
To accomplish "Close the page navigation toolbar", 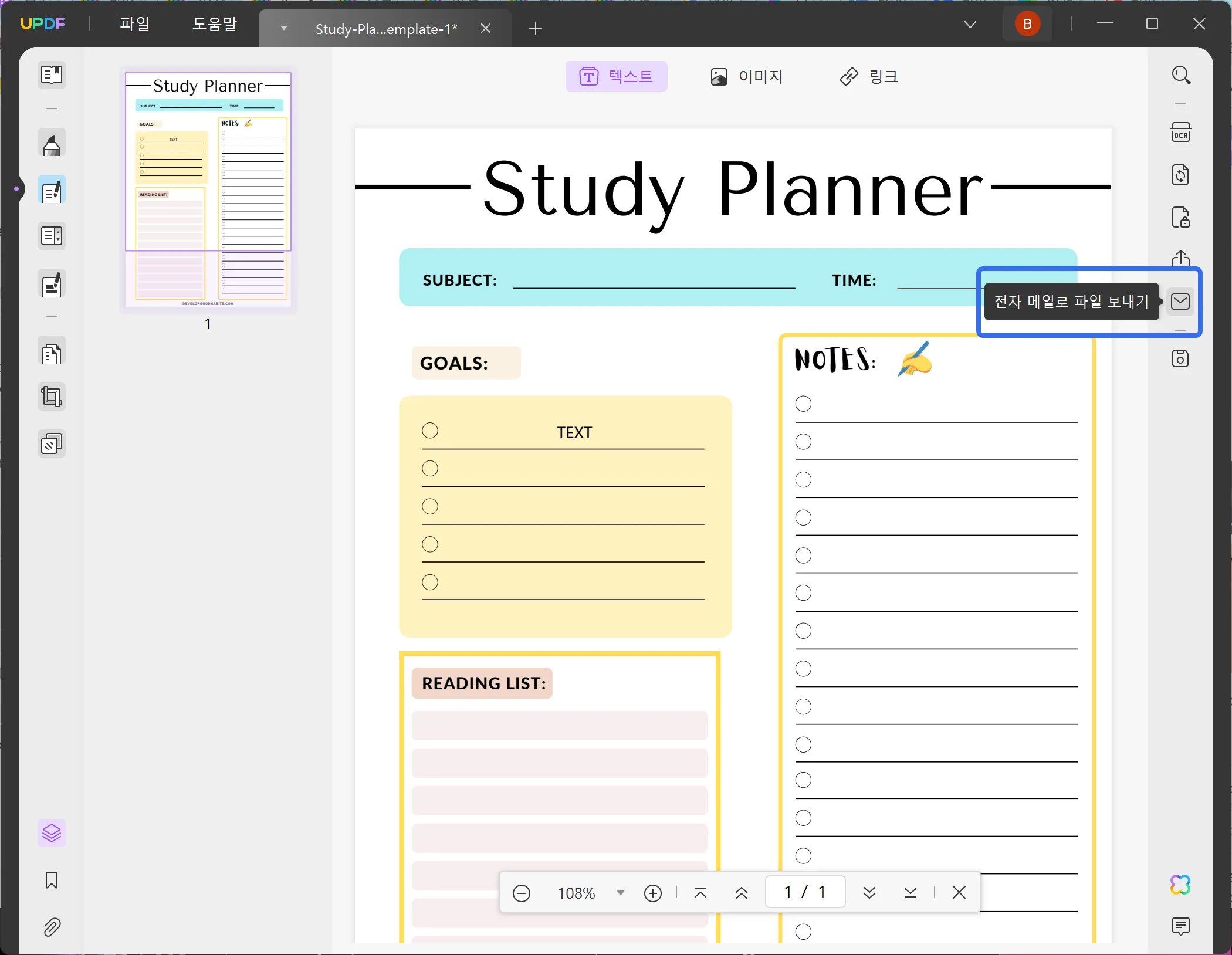I will (x=959, y=892).
